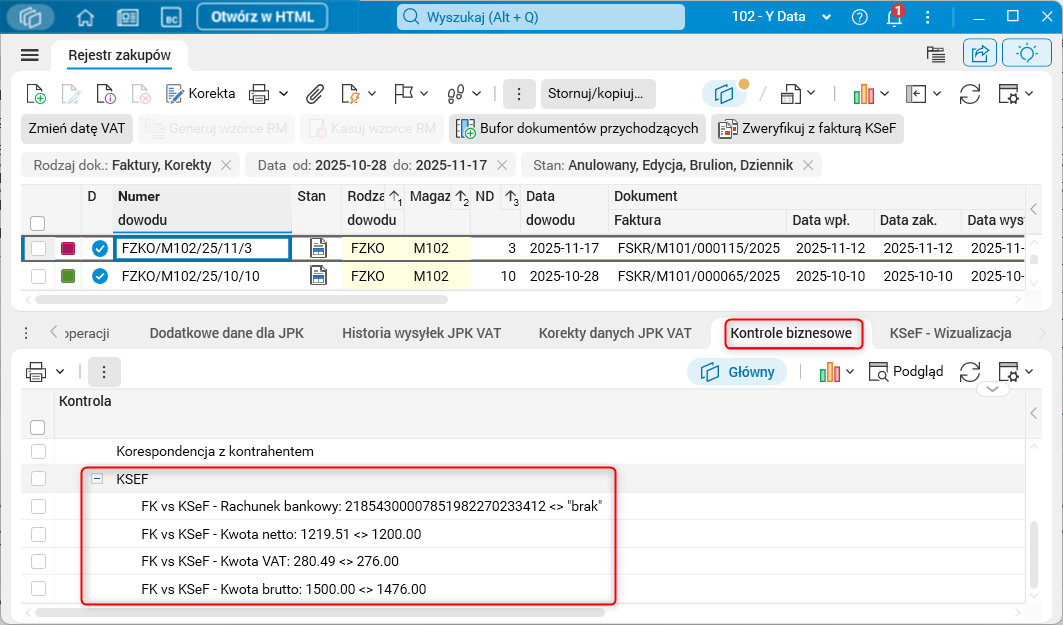1063x625 pixels.
Task: Click the BC icon in title bar
Action: point(171,18)
